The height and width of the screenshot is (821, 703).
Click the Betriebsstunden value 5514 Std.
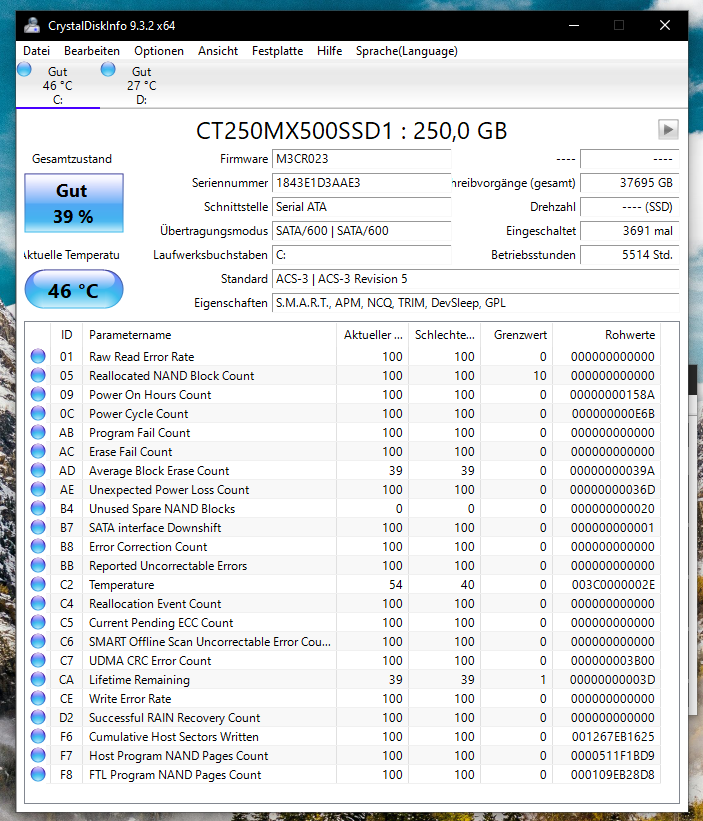[x=630, y=255]
